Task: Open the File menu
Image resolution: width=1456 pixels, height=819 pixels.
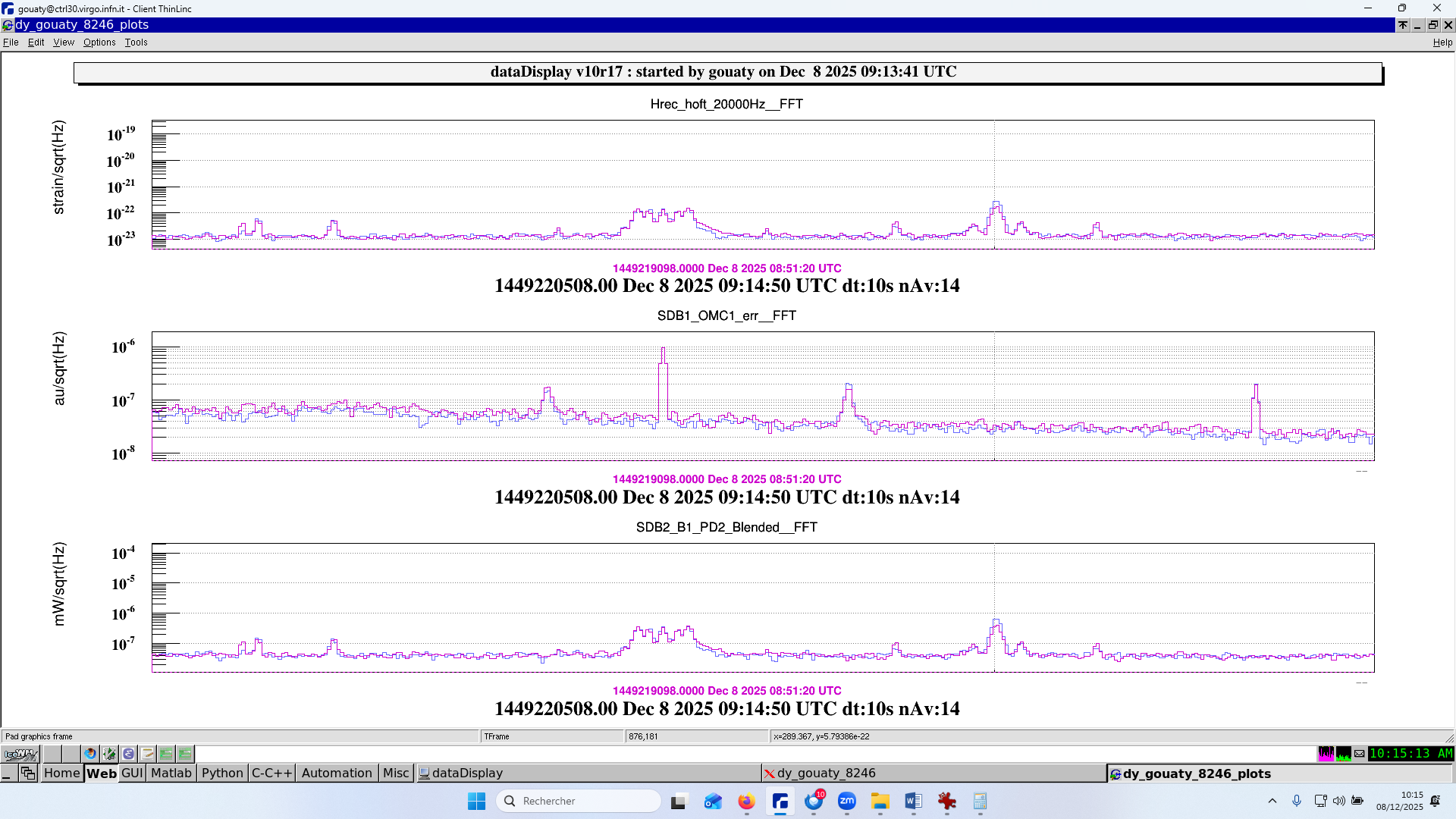Action: 11,42
